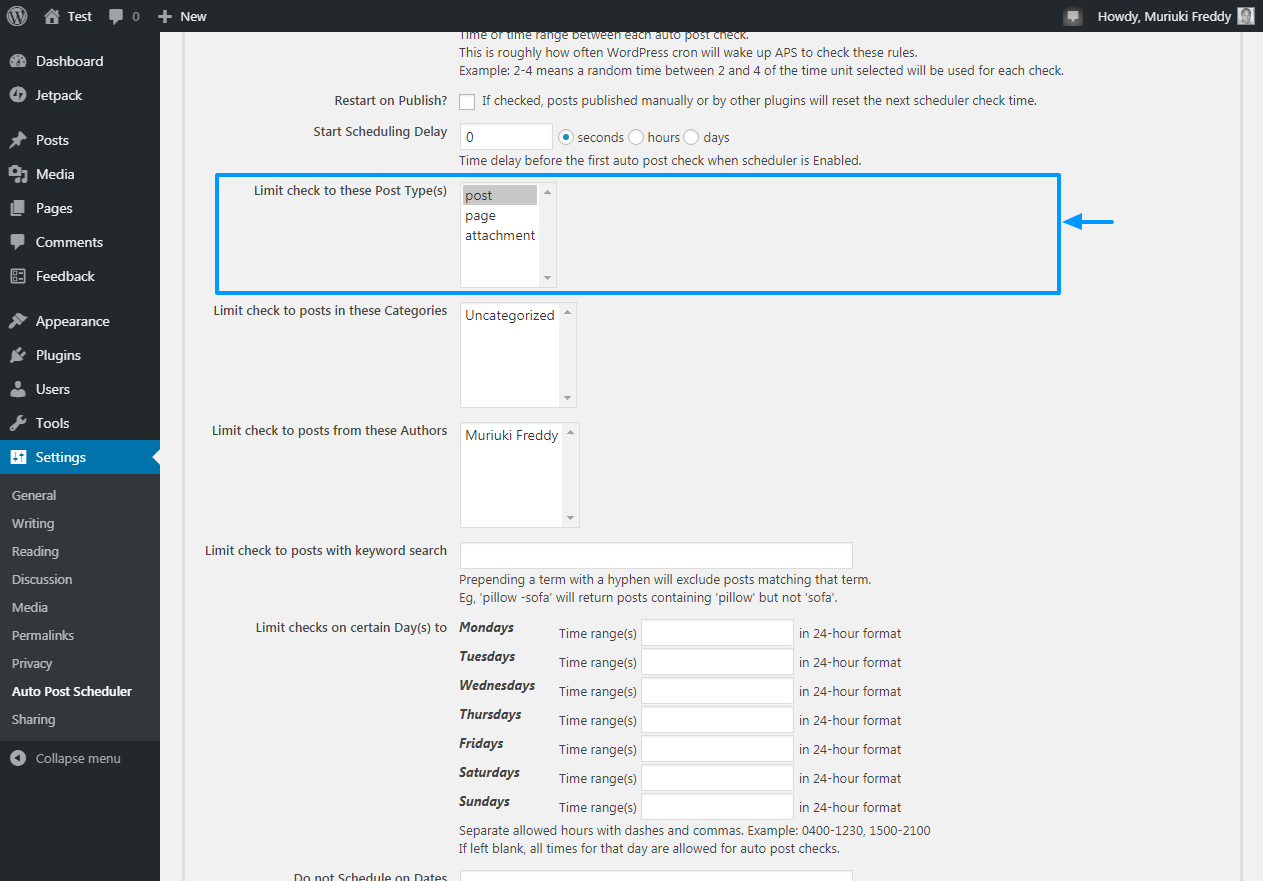Click the plus New content icon
This screenshot has height=881, width=1263.
coord(165,16)
